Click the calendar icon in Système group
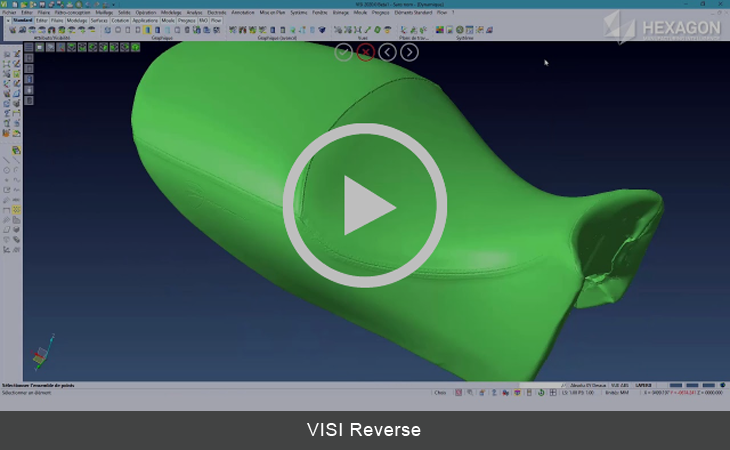The height and width of the screenshot is (450, 730). pos(470,30)
